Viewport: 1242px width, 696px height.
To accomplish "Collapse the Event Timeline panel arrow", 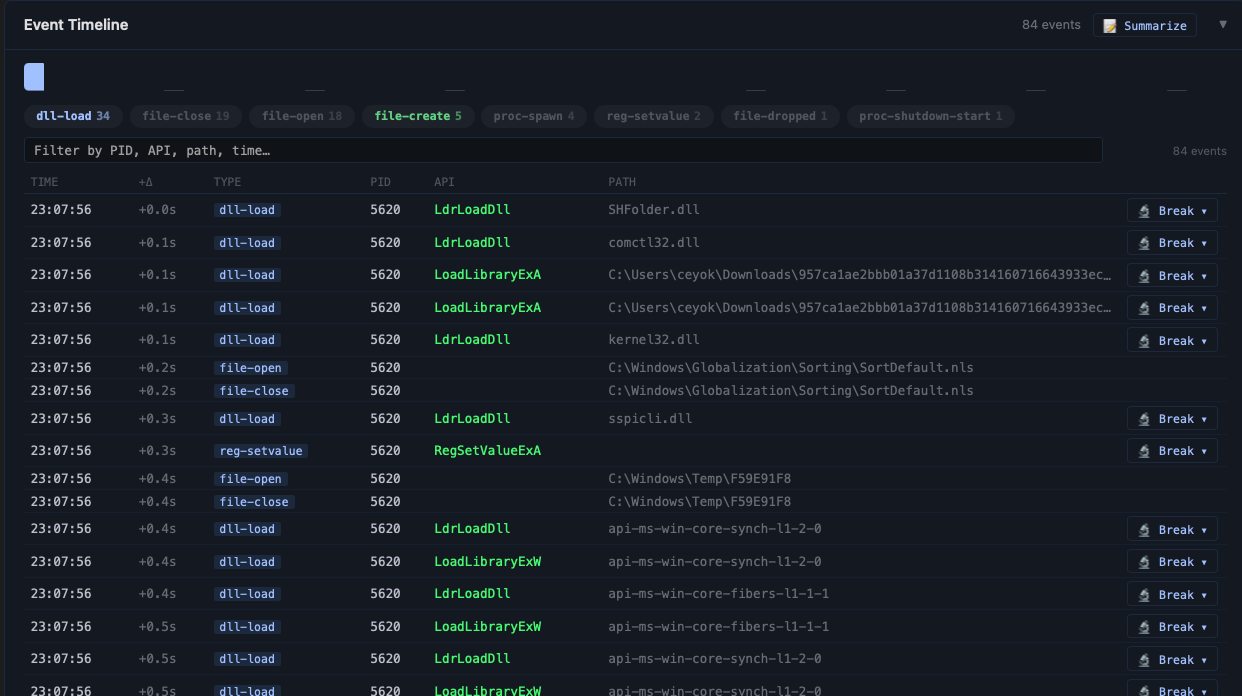I will [x=1222, y=25].
